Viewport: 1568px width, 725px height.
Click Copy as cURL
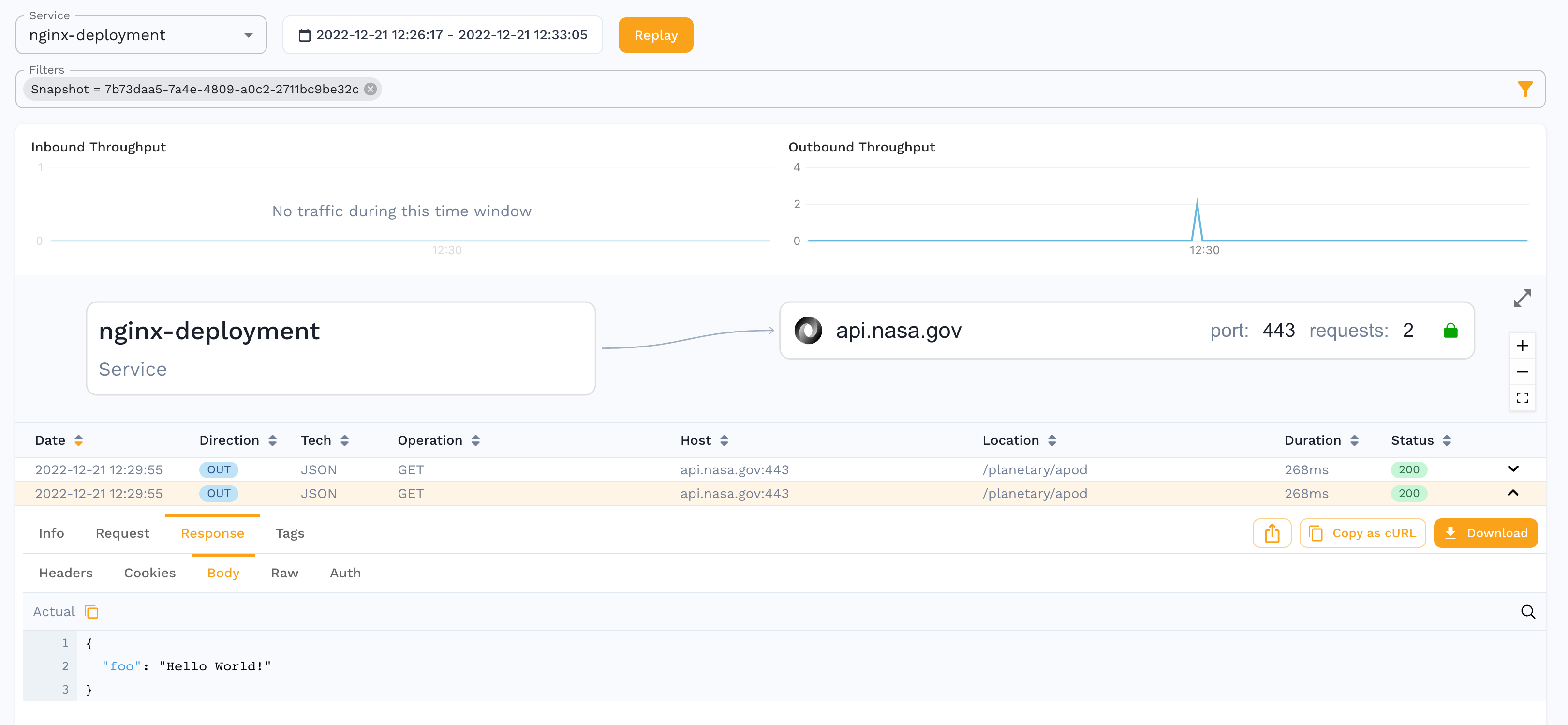click(x=1362, y=533)
